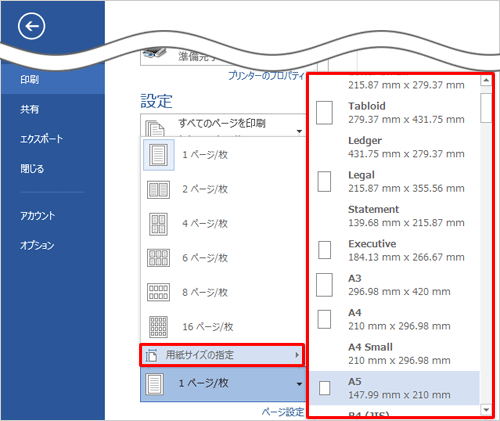Select the 6 pages per sheet icon
Image resolution: width=500 pixels, height=421 pixels.
(158, 258)
